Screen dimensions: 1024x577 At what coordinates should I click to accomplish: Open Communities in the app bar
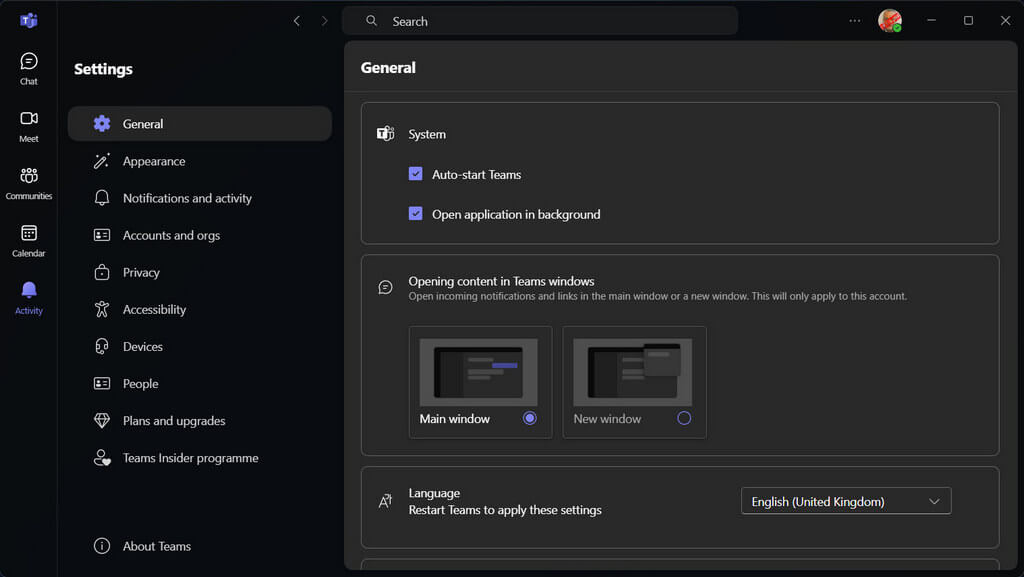[29, 183]
